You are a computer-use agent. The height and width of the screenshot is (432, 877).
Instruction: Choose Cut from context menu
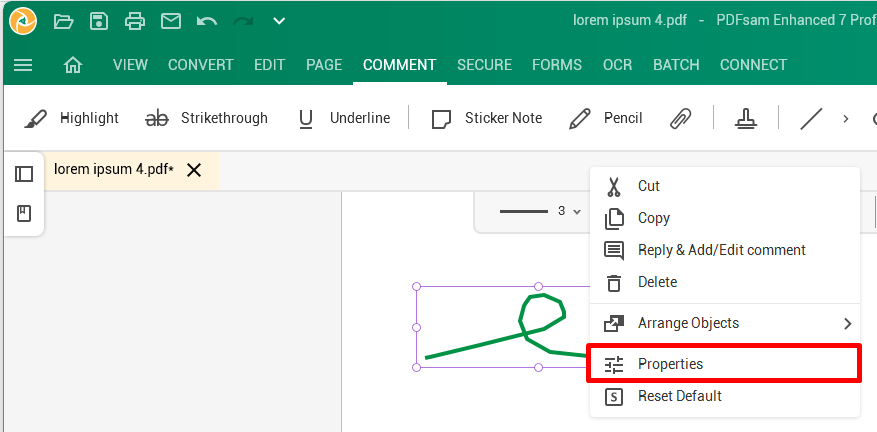(x=725, y=186)
